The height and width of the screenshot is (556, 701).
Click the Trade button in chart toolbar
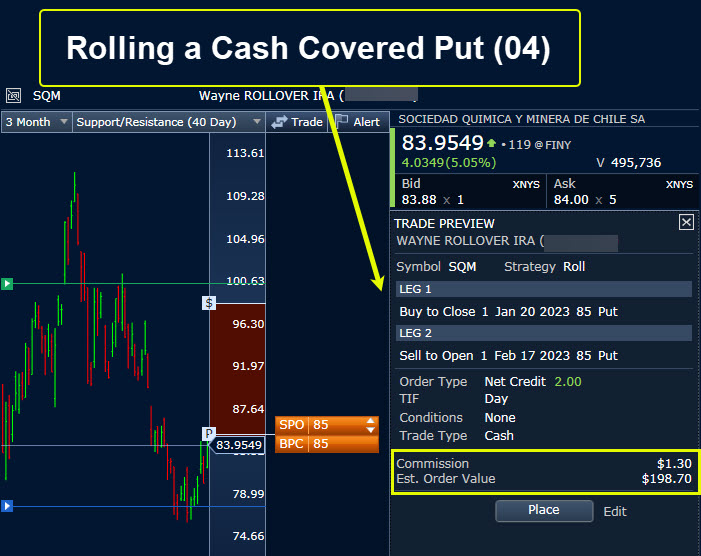297,122
